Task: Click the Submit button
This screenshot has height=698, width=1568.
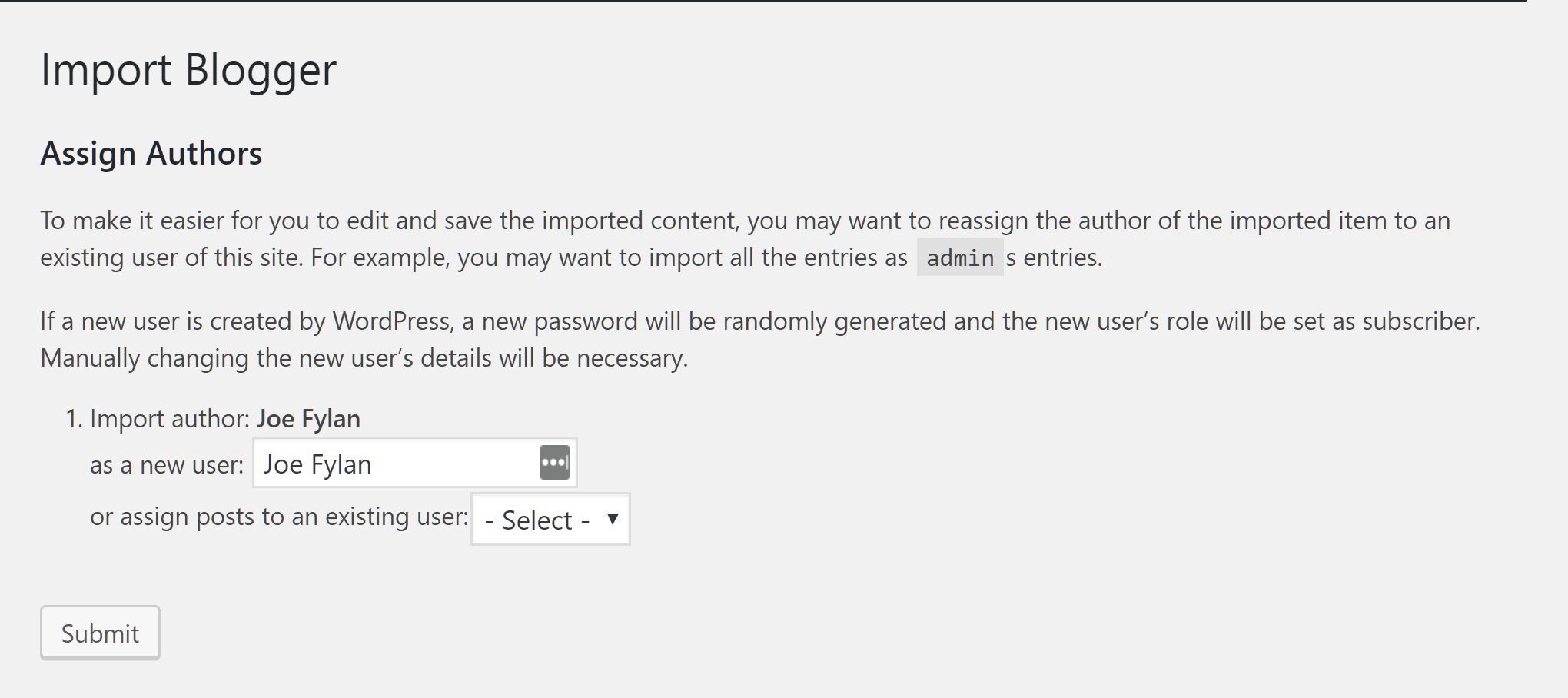Action: point(100,633)
